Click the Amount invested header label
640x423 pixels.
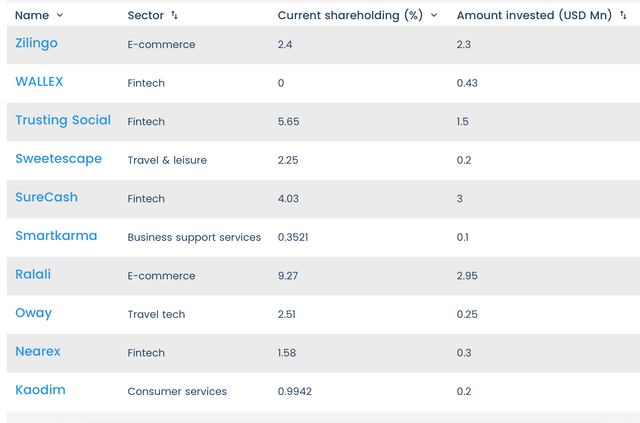(x=534, y=16)
